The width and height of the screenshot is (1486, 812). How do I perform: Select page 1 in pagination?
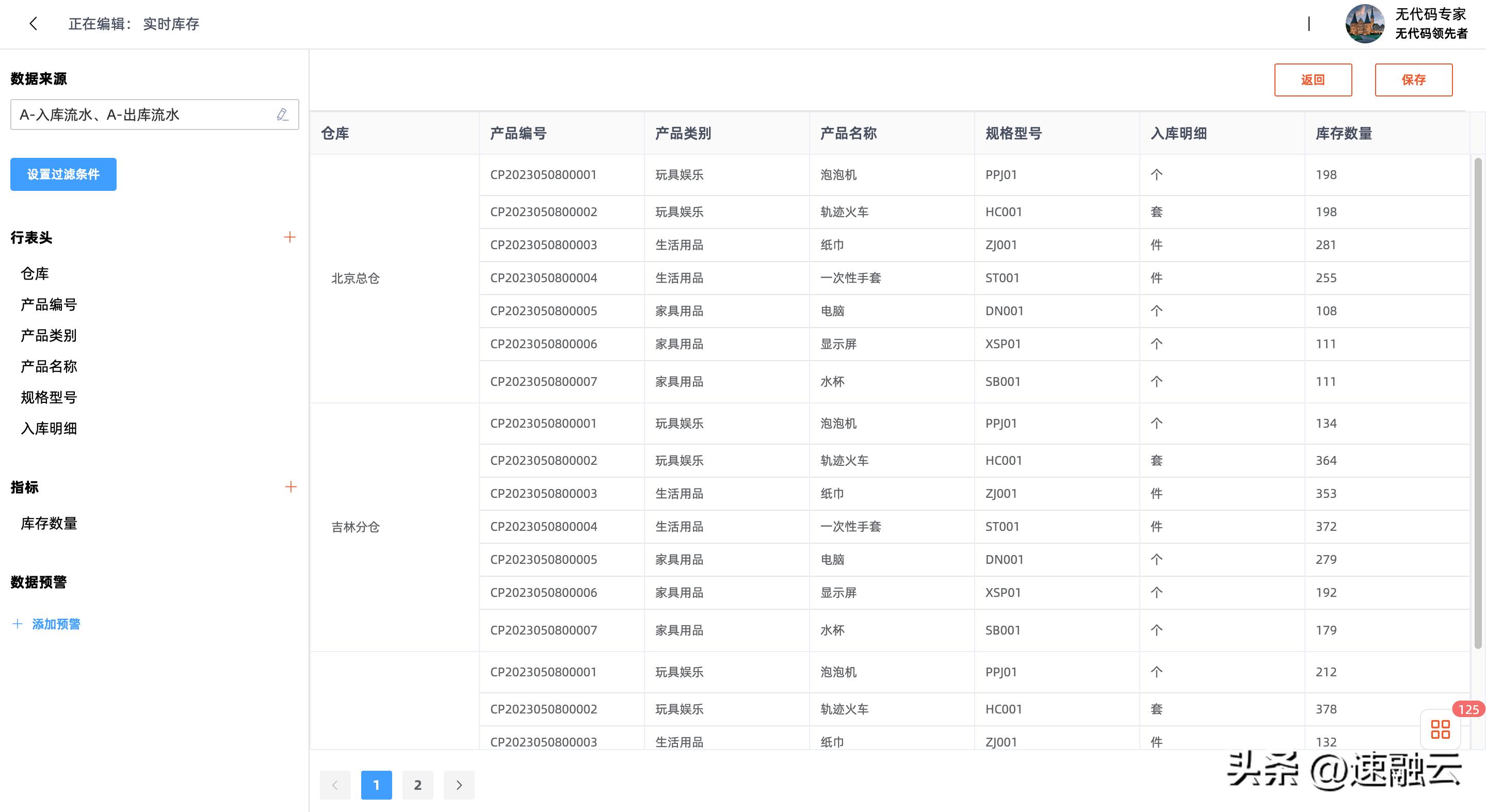tap(377, 785)
